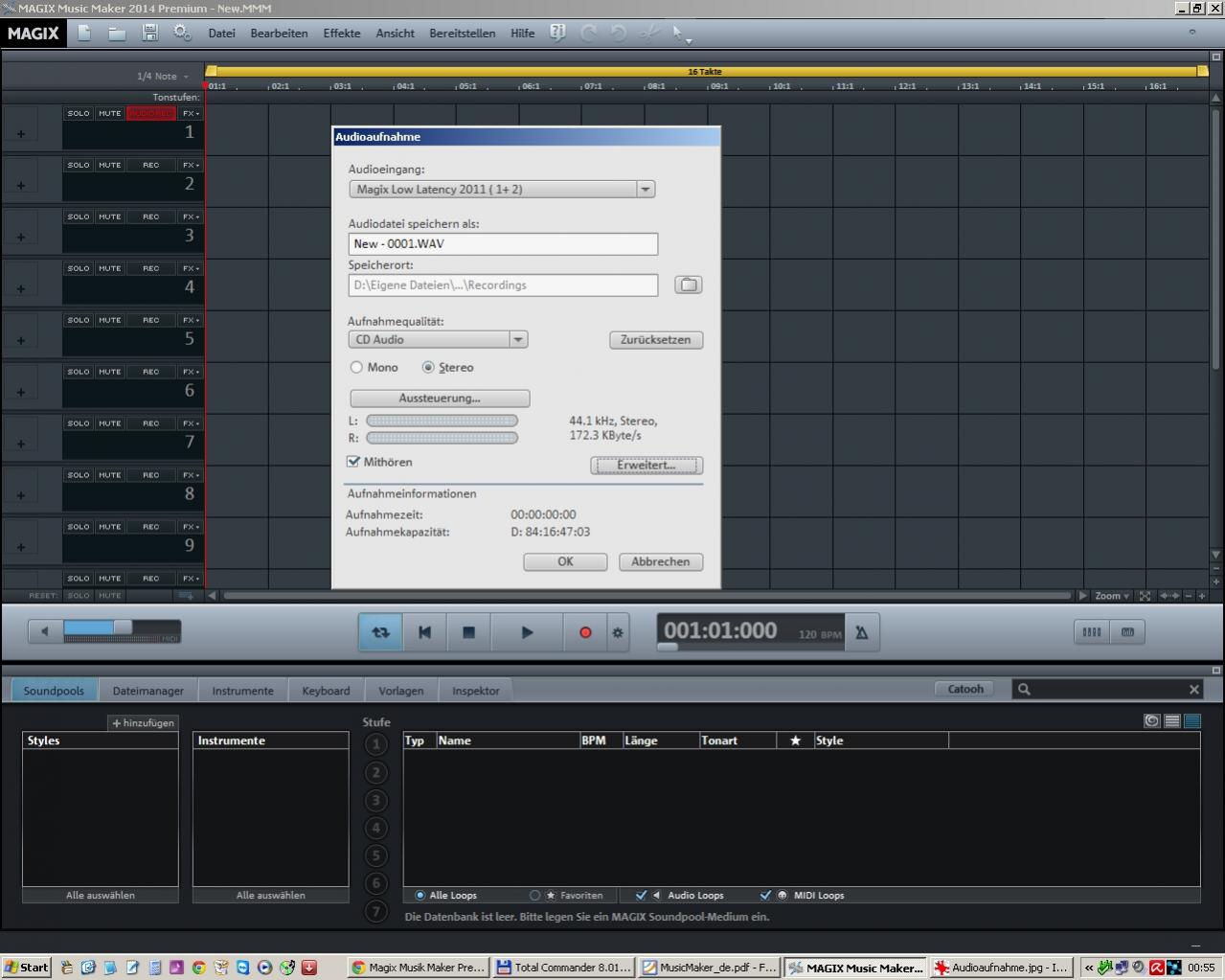Click the Catooh button
The width and height of the screenshot is (1225, 980).
965,689
